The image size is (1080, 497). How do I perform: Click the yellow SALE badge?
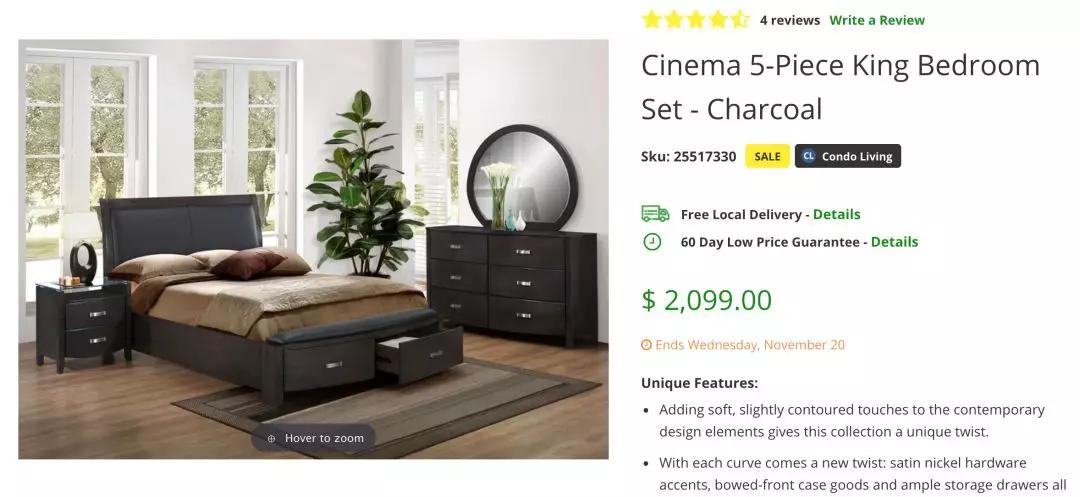pyautogui.click(x=767, y=156)
